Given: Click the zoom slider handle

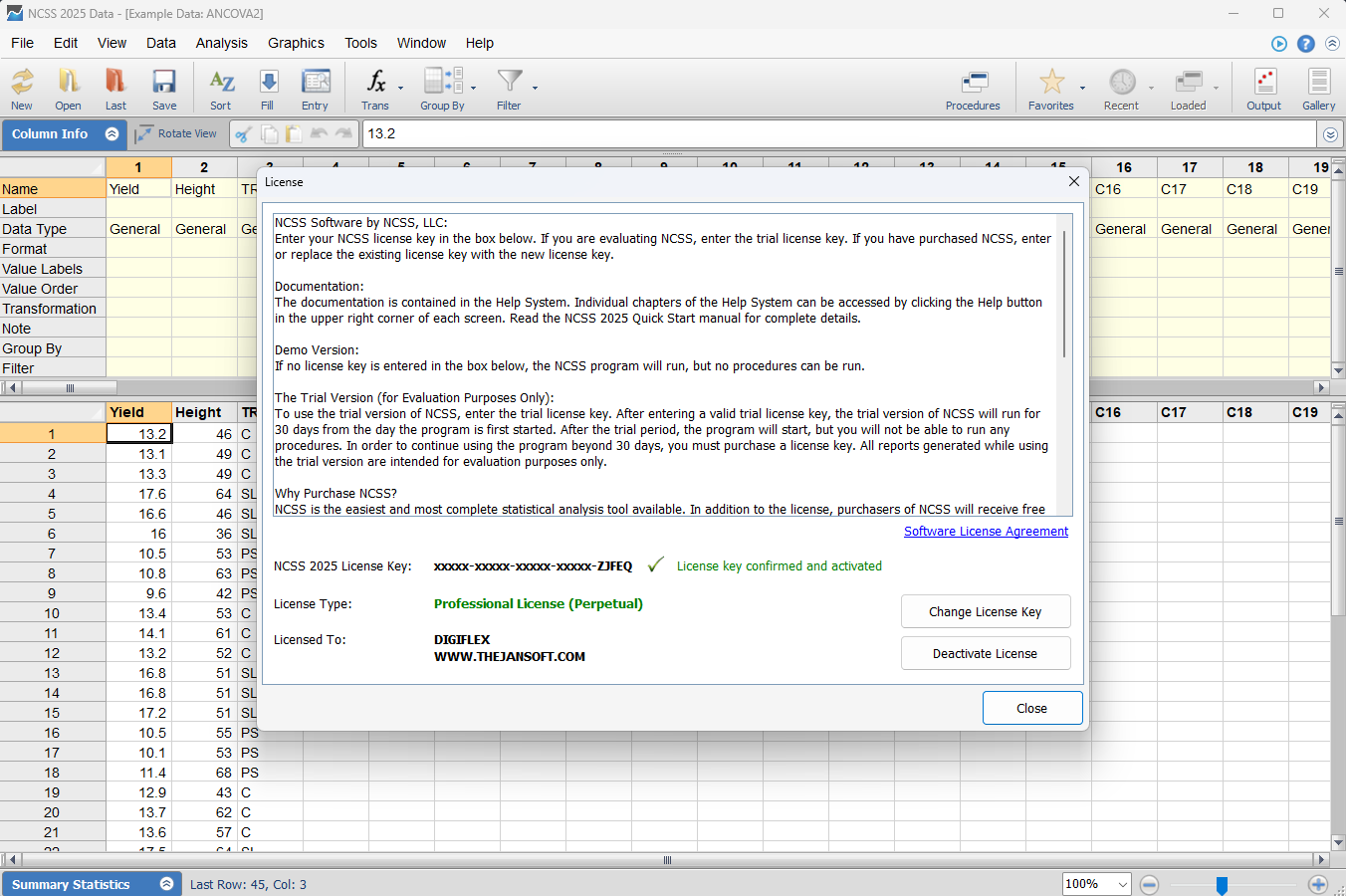Looking at the screenshot, I should tap(1222, 885).
